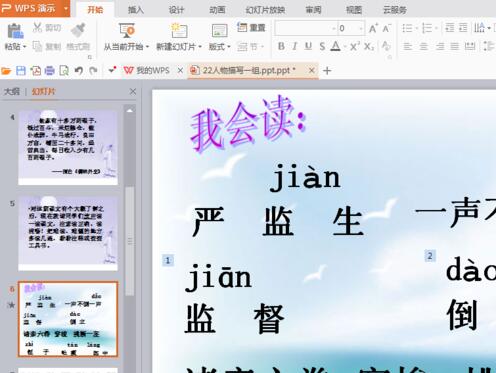496x373 pixels.
Task: Click the distributed alignment icon
Action: pyautogui.click(x=470, y=46)
